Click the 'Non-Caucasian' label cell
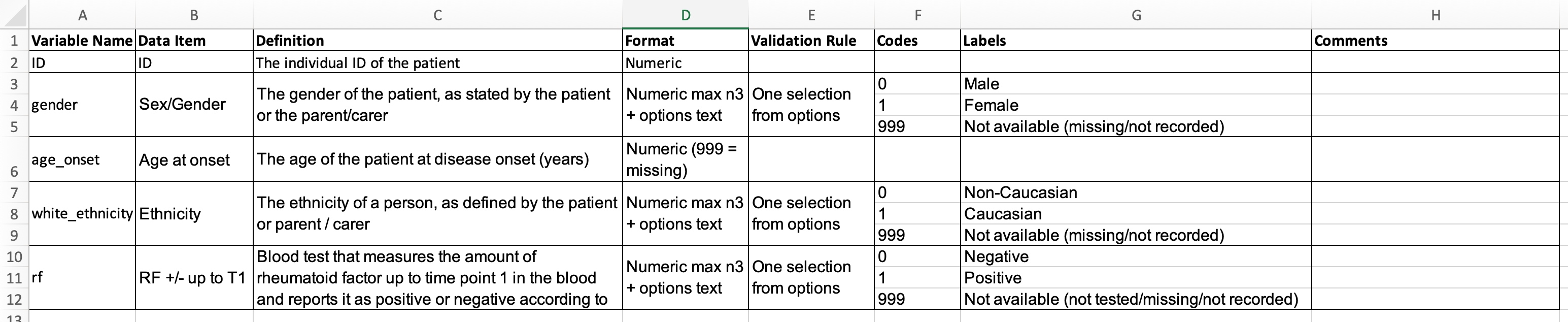 [x=1136, y=192]
